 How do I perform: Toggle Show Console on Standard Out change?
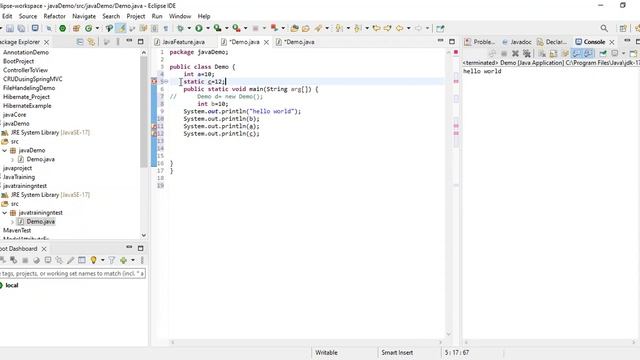pyautogui.click(x=576, y=53)
